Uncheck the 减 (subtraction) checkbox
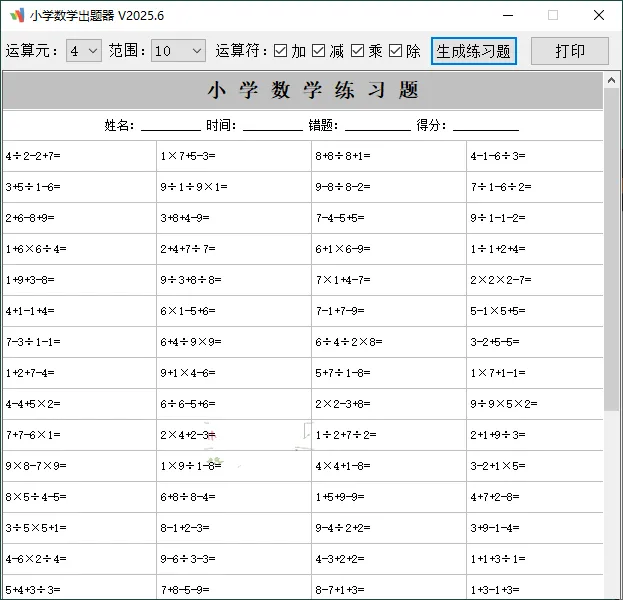The width and height of the screenshot is (623, 600). (319, 51)
